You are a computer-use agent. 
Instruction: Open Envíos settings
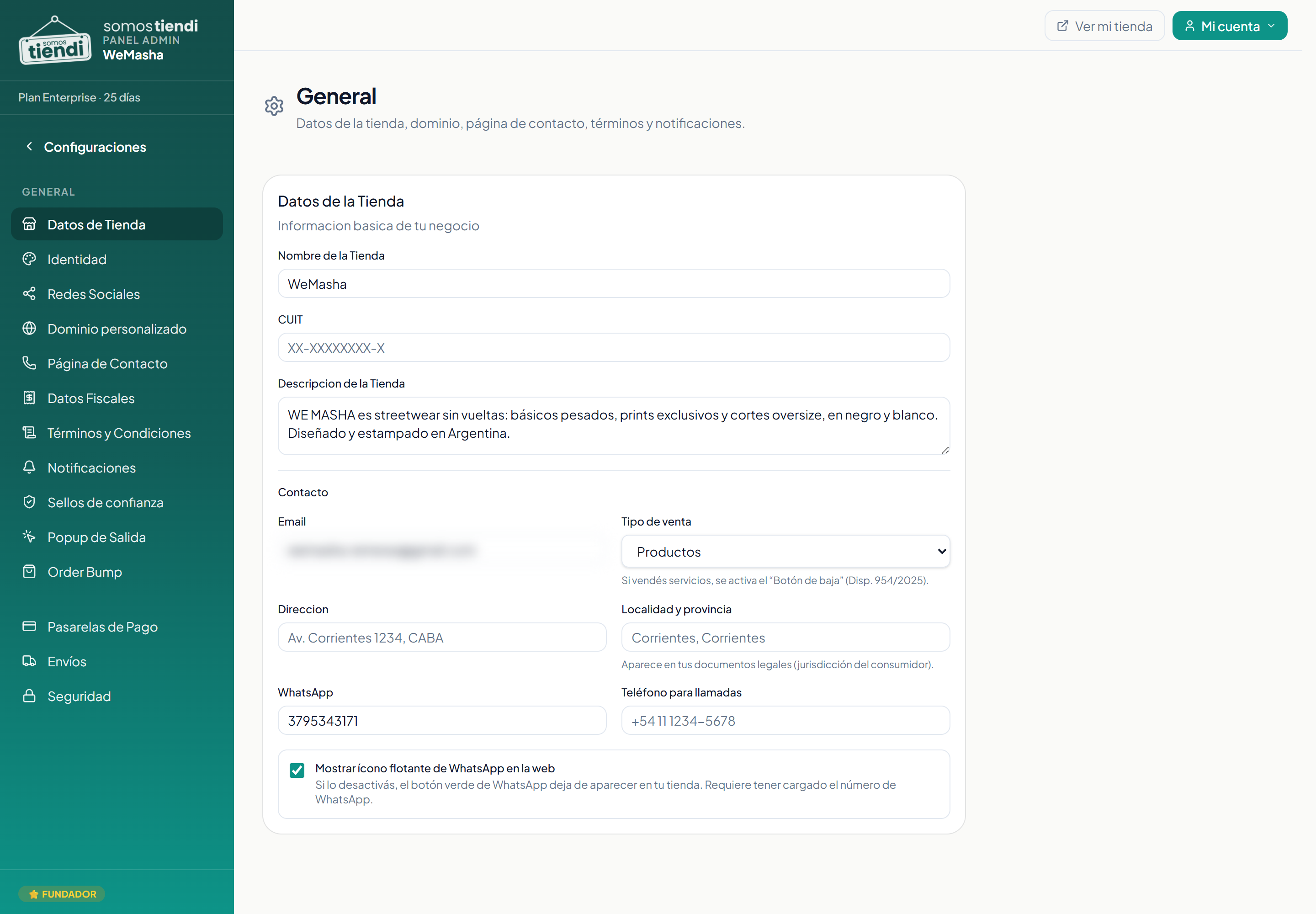(117, 661)
